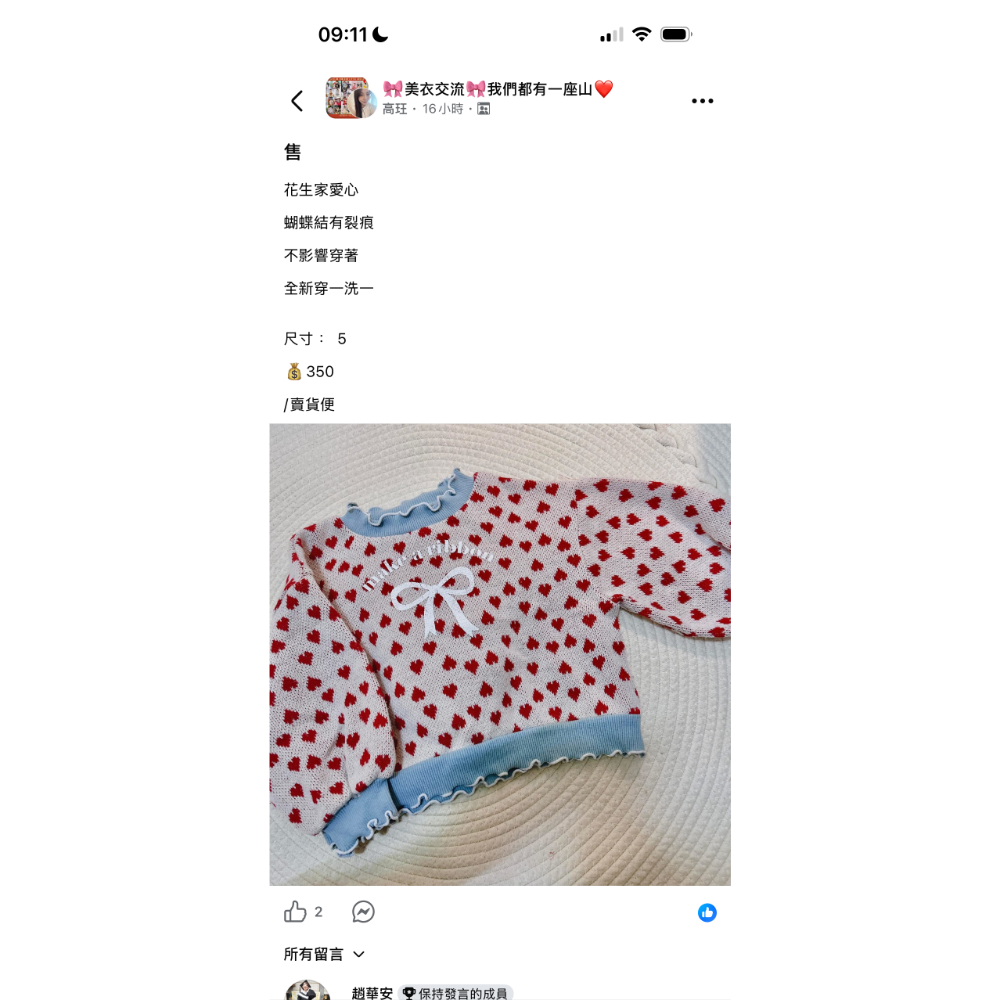Tap the group members privacy icon

tap(483, 109)
